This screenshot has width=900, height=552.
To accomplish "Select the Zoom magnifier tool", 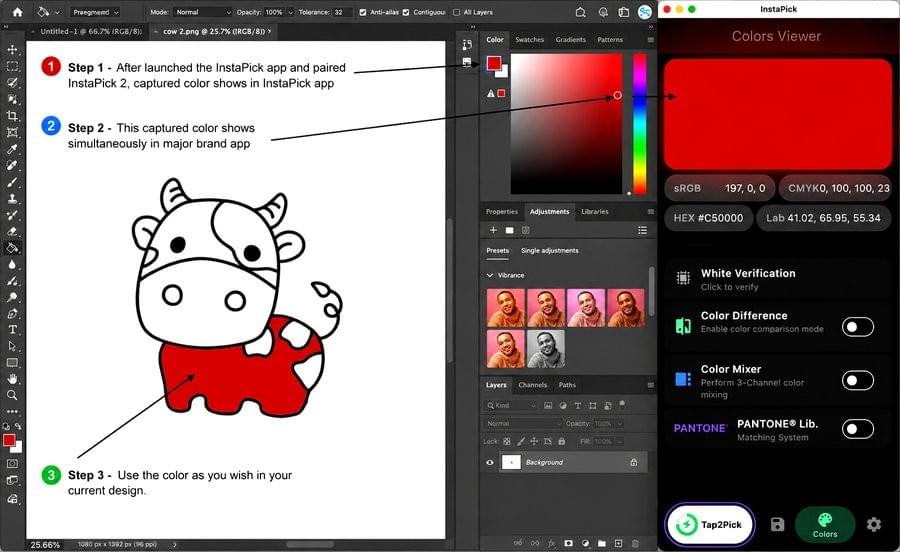I will 12,395.
